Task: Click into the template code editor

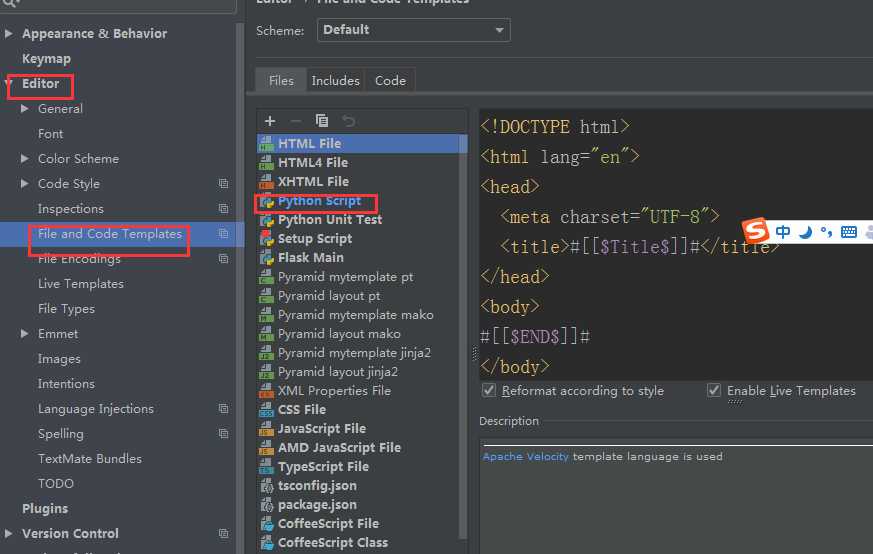Action: click(676, 245)
